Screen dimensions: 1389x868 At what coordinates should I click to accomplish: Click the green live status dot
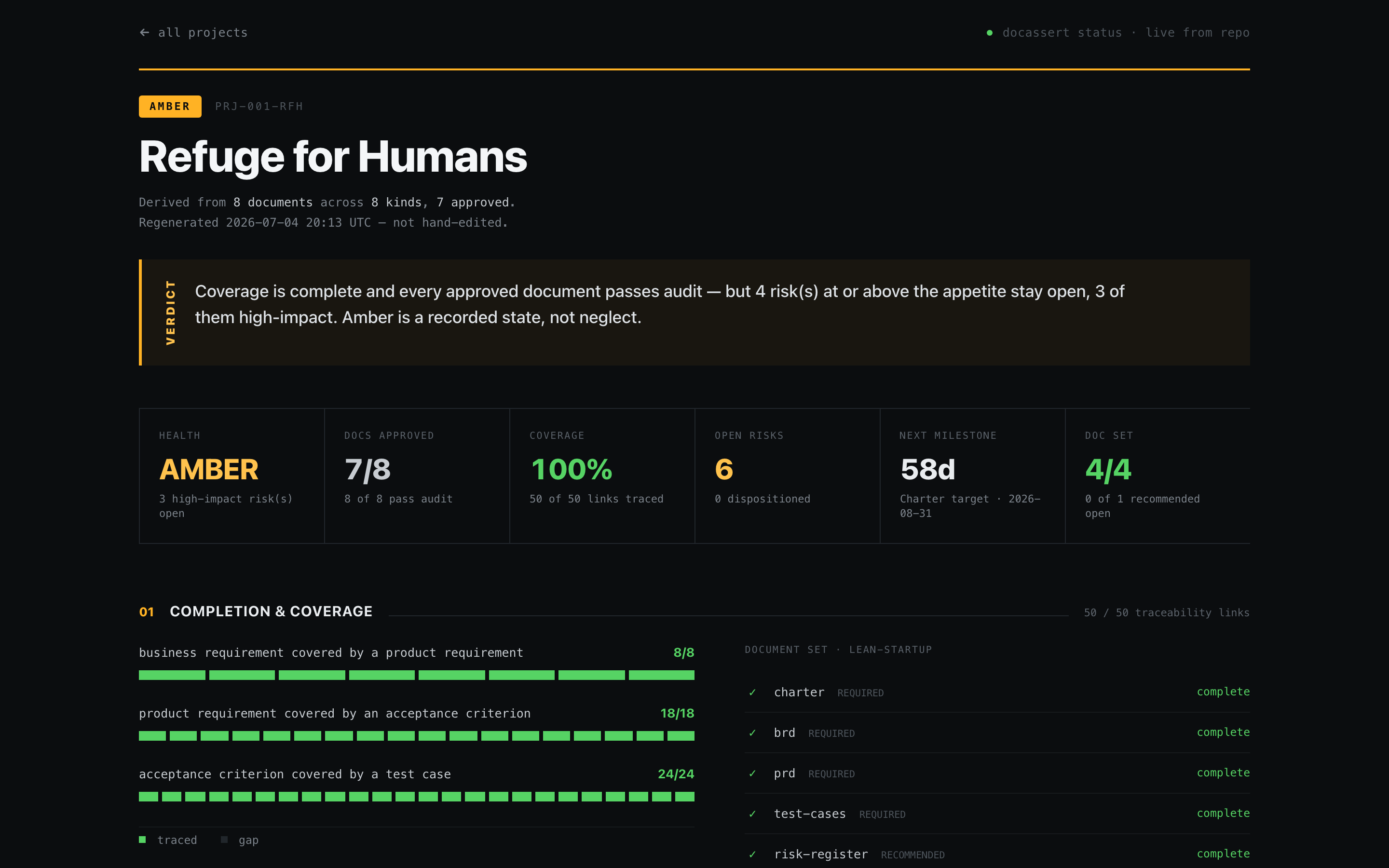point(990,33)
